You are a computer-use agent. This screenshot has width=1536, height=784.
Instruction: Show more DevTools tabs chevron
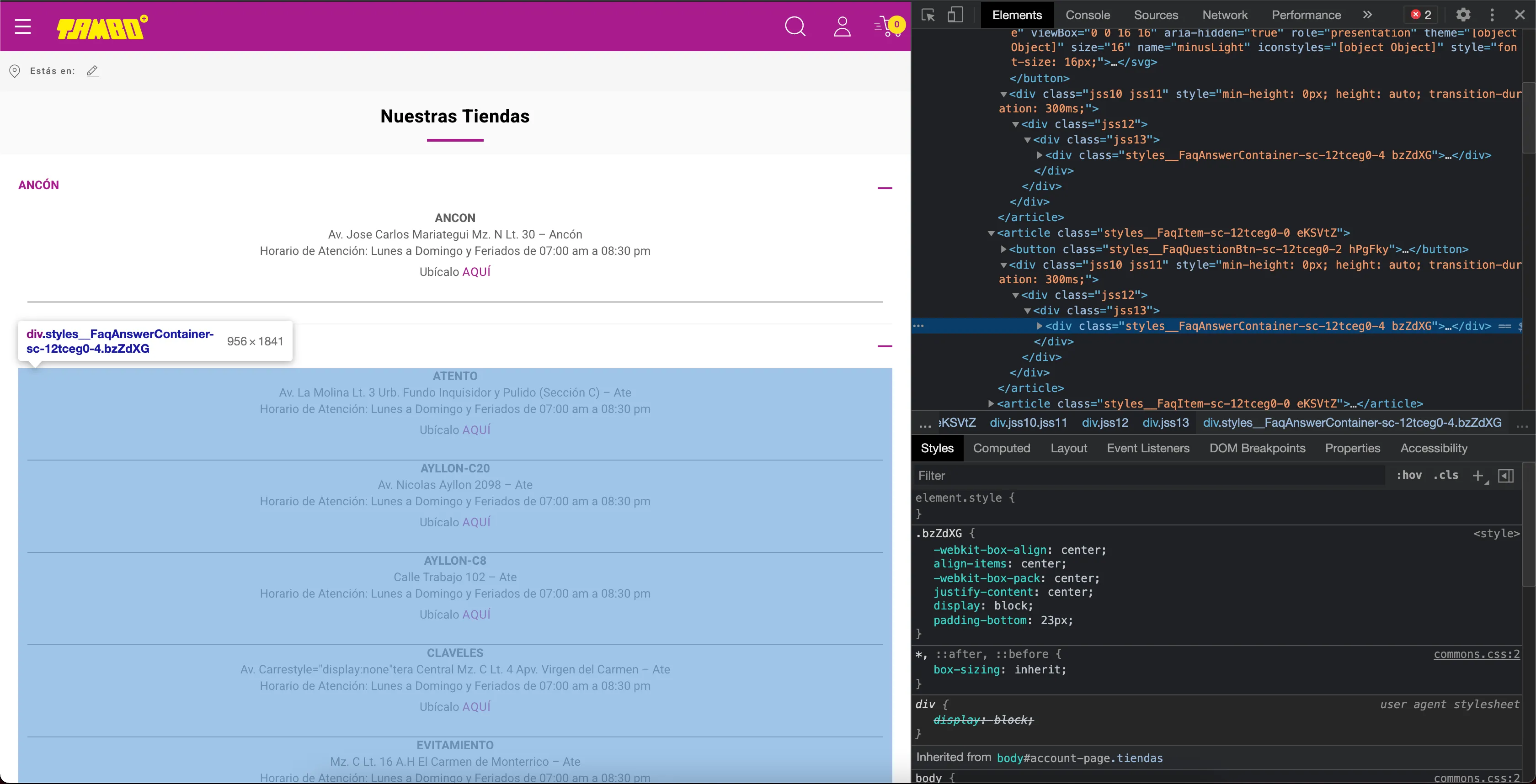pyautogui.click(x=1367, y=15)
